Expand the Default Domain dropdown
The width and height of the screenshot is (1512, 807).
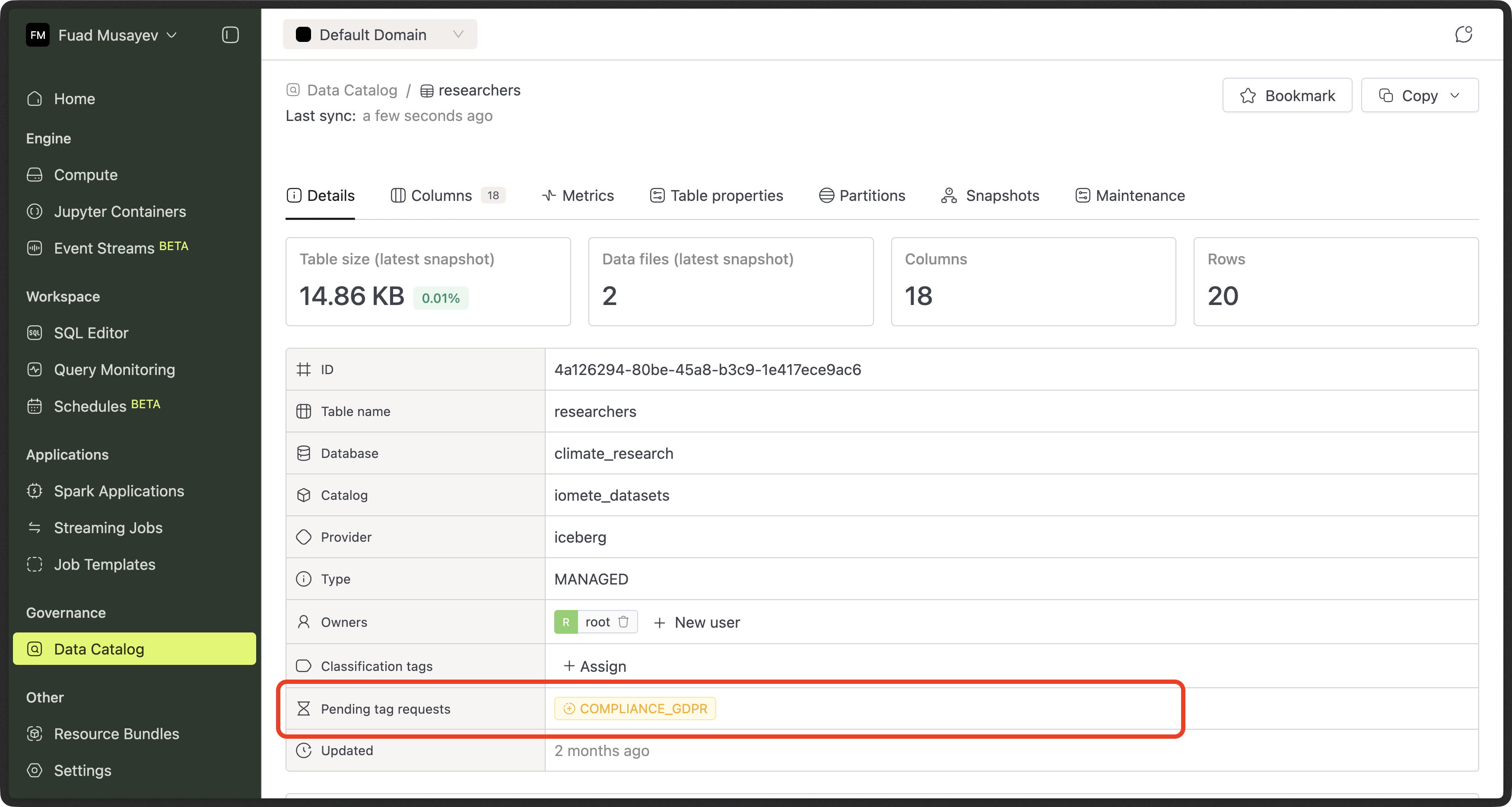(x=380, y=35)
